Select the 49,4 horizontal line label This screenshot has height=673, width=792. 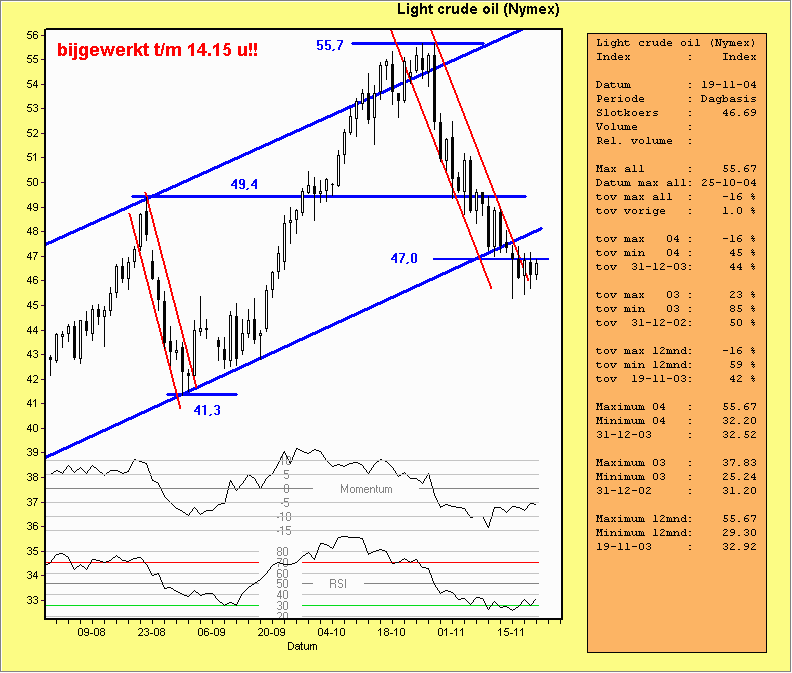(245, 185)
